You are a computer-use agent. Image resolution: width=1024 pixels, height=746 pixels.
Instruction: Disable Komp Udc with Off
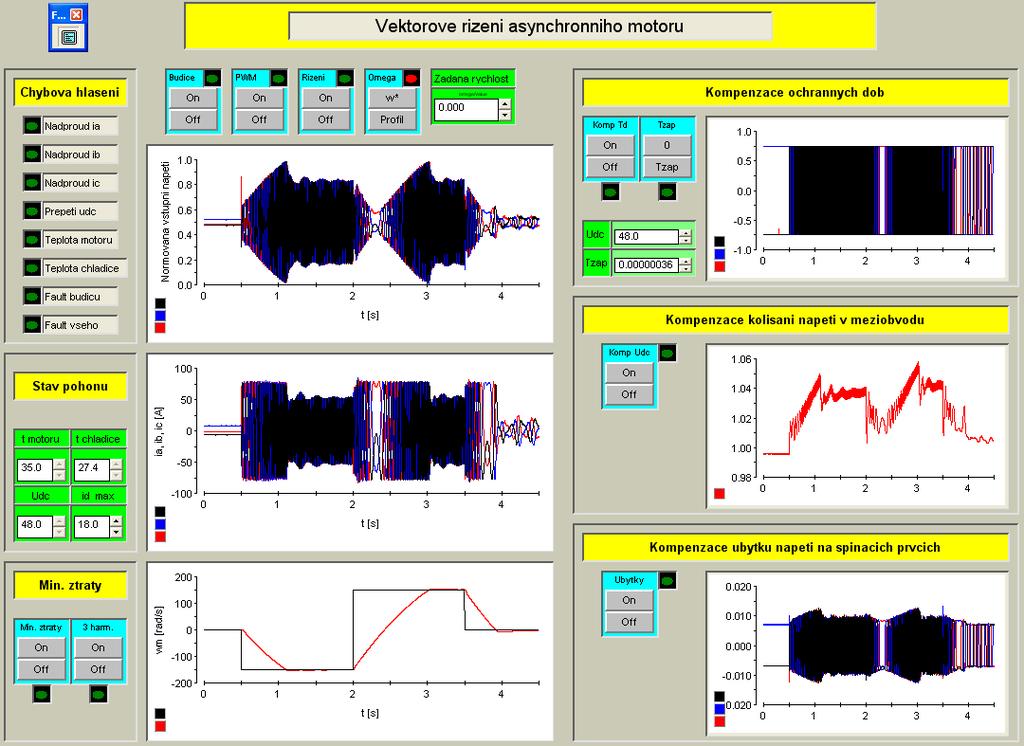click(629, 395)
